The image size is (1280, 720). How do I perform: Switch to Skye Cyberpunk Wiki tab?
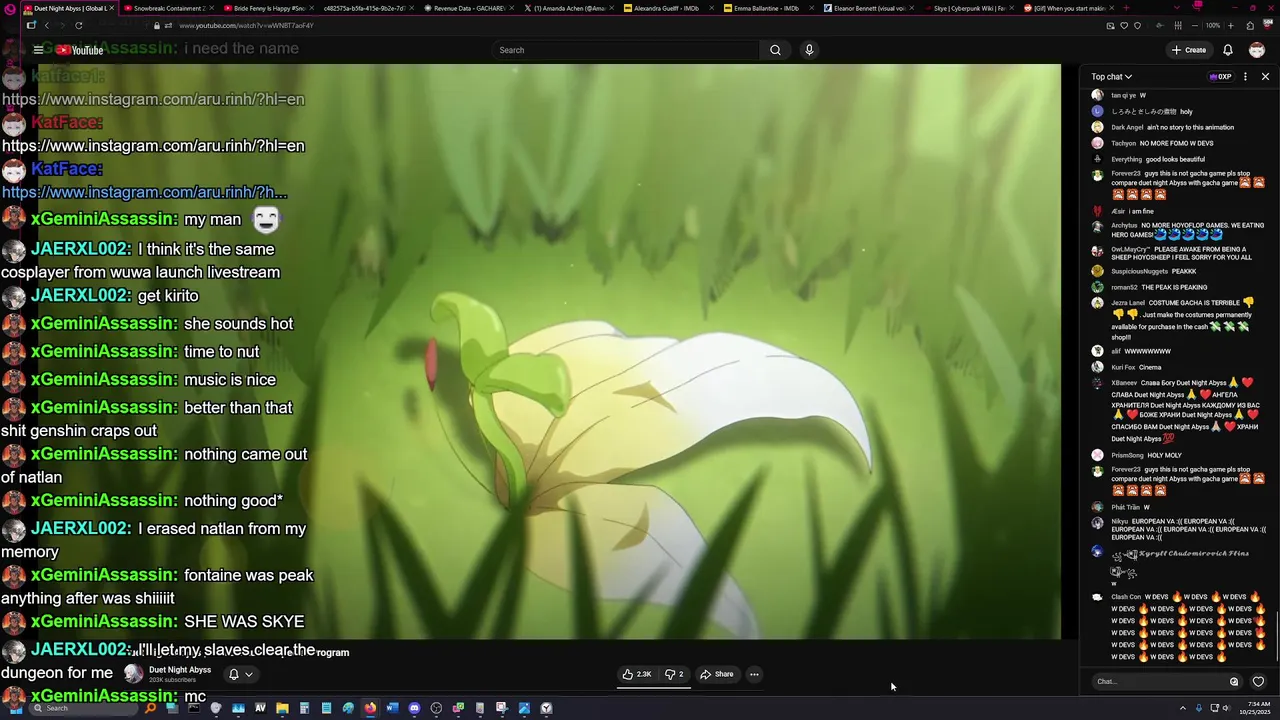pyautogui.click(x=968, y=8)
